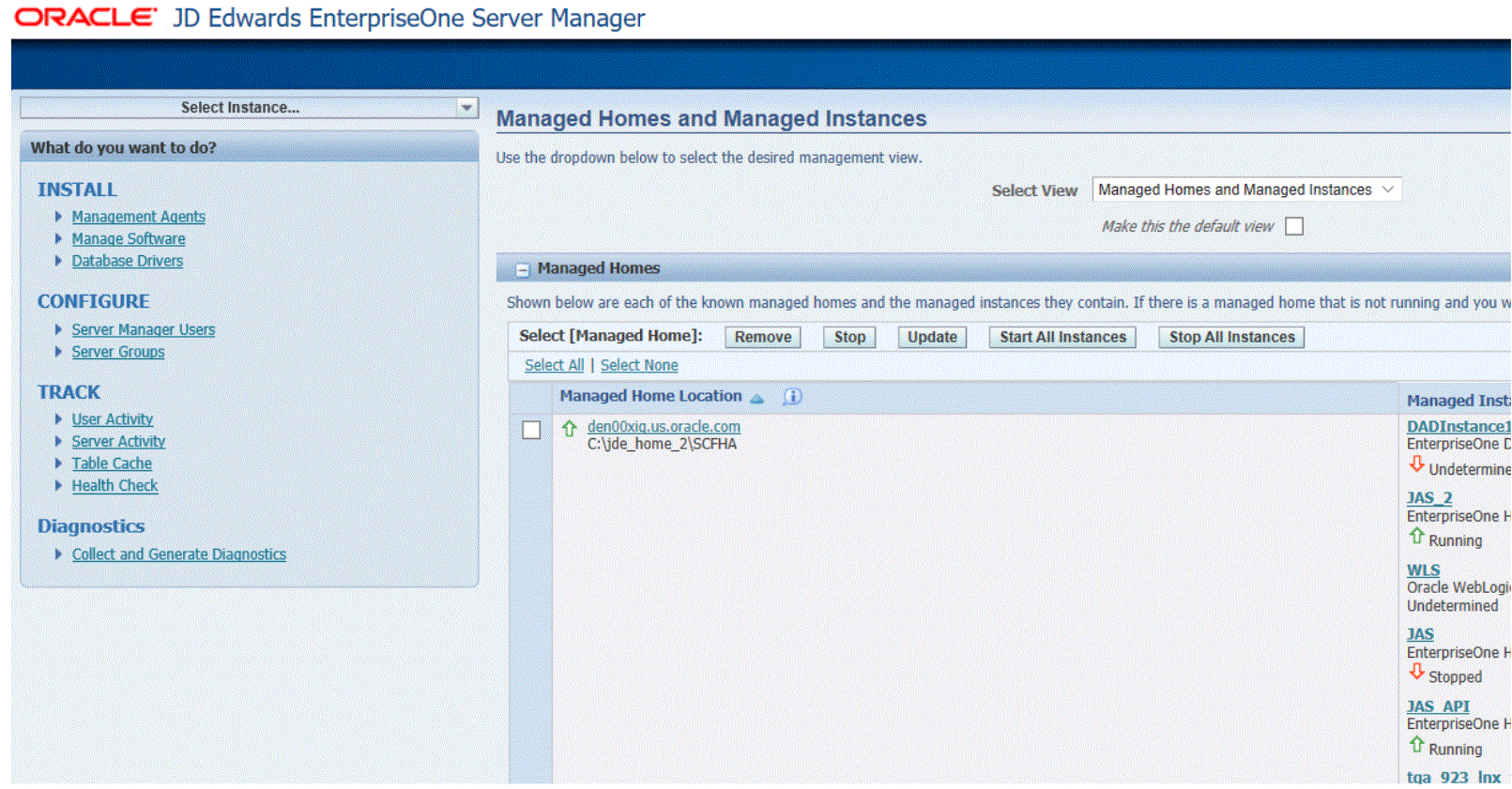The height and width of the screenshot is (789, 1512).
Task: Open the JAS instance link
Action: tap(1420, 635)
